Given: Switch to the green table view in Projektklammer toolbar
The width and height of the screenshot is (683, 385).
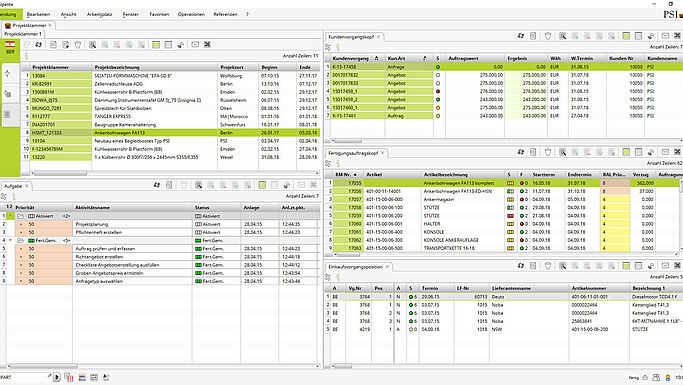Looking at the screenshot, I should click(x=156, y=45).
